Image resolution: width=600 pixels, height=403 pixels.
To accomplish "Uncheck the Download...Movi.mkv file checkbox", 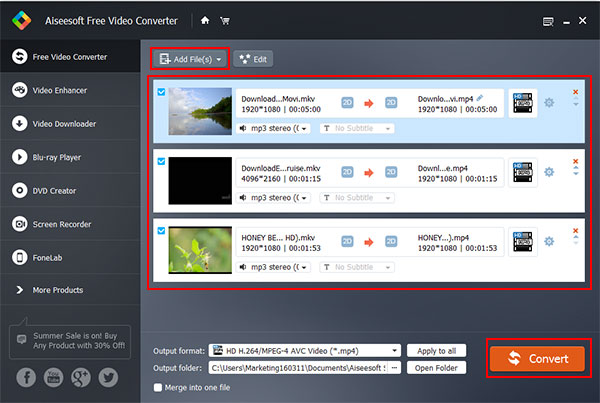I will 161,92.
